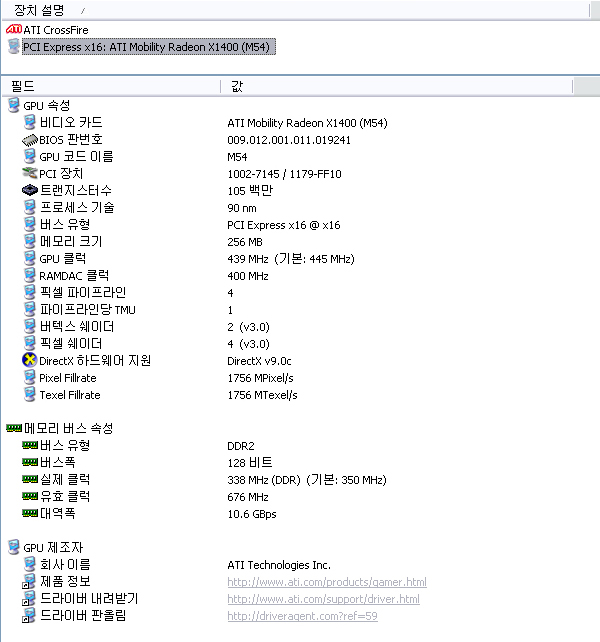This screenshot has width=600, height=642.
Task: Click the chip icon beside BIOS 판번호
Action: coord(29,140)
